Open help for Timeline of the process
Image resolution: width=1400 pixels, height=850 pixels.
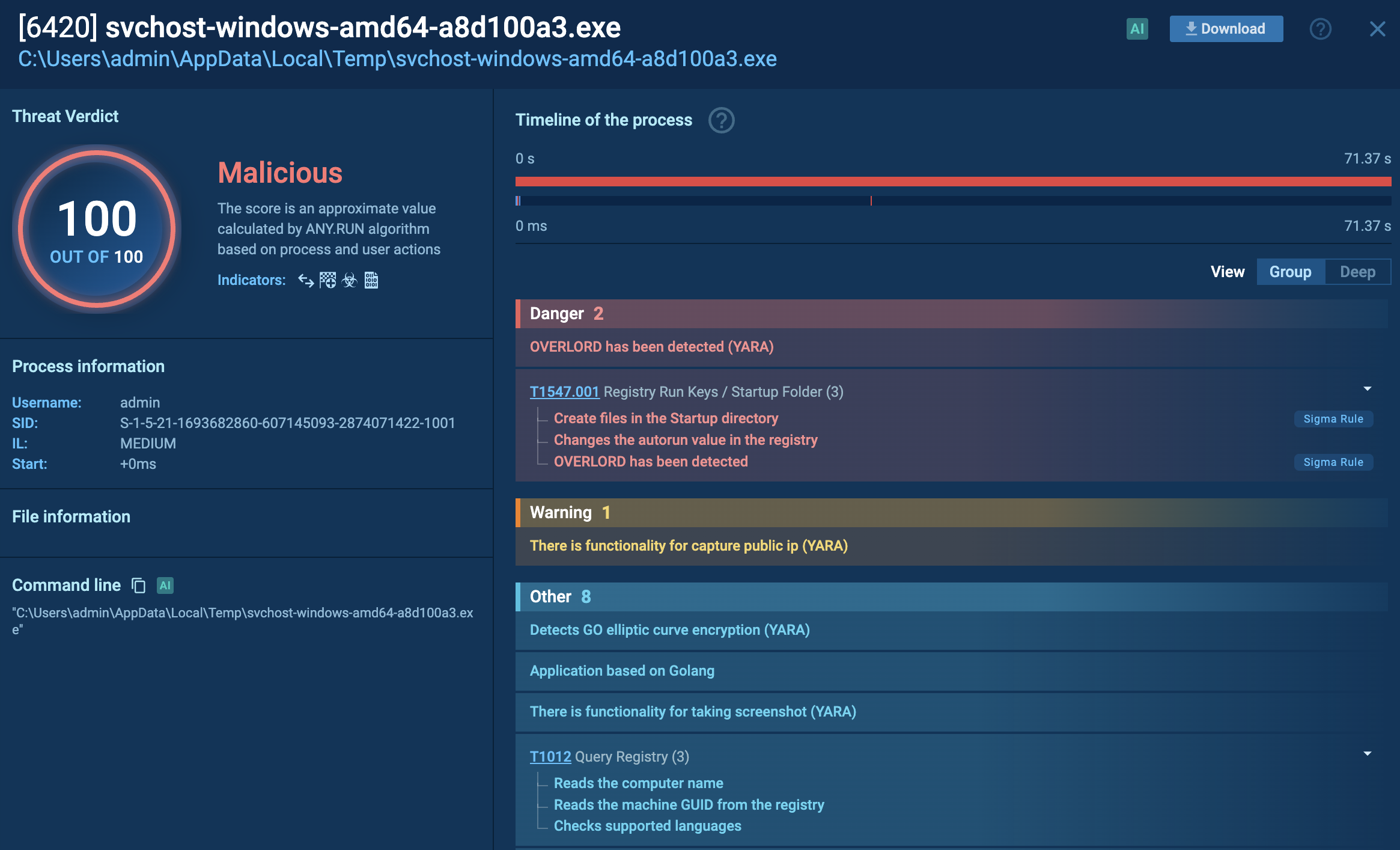[721, 120]
